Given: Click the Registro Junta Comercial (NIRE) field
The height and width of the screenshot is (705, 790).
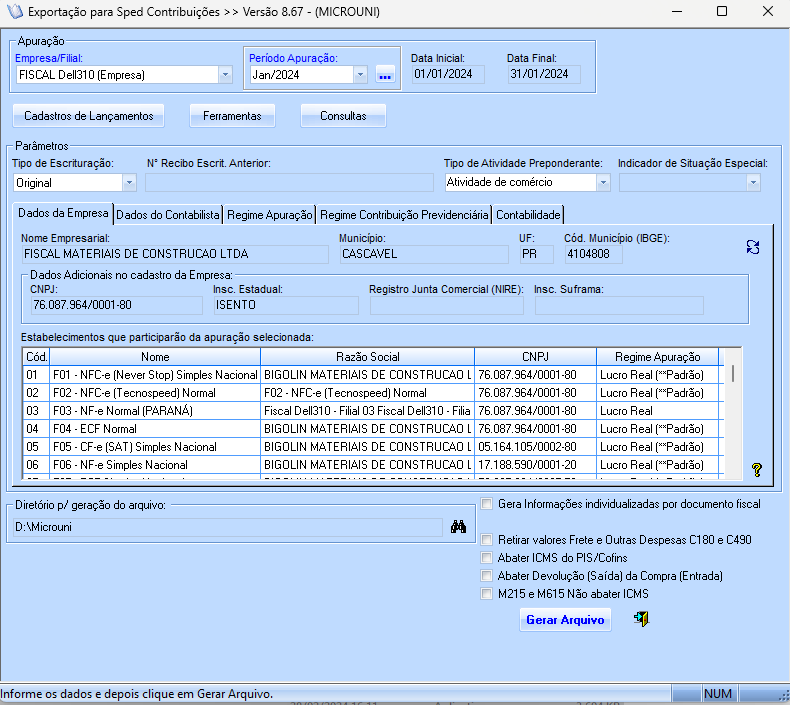Looking at the screenshot, I should (x=447, y=305).
